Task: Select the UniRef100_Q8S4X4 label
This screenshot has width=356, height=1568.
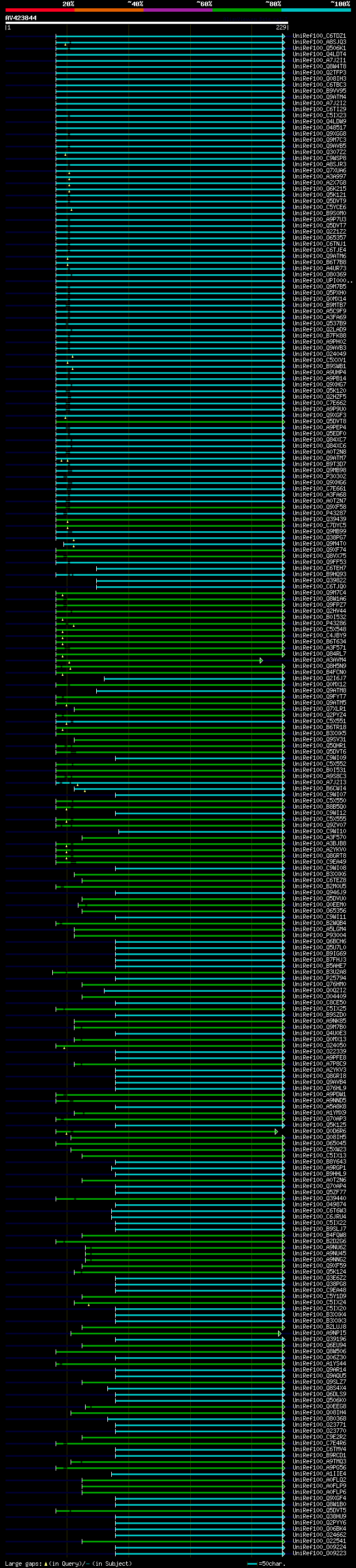Action: [319, 1388]
